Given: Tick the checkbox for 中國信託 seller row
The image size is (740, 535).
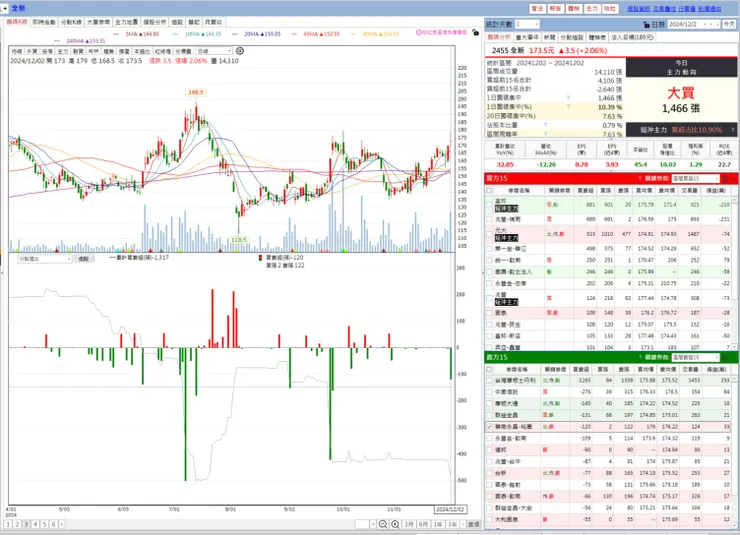Looking at the screenshot, I should [489, 392].
